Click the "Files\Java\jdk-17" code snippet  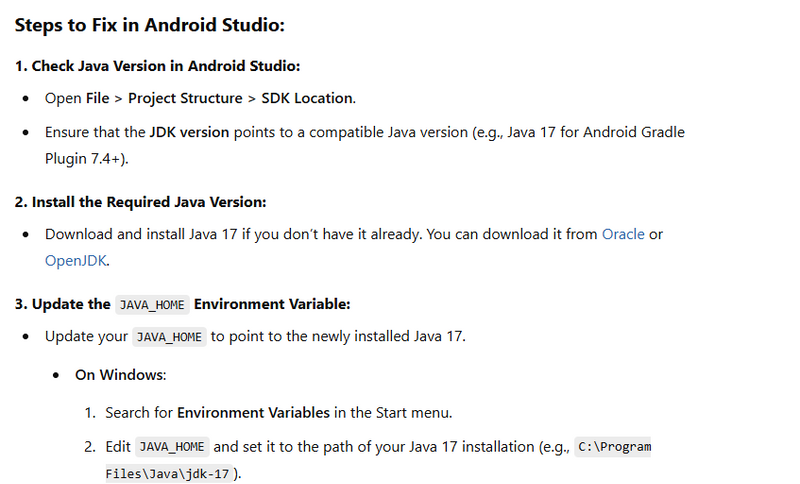(167, 473)
